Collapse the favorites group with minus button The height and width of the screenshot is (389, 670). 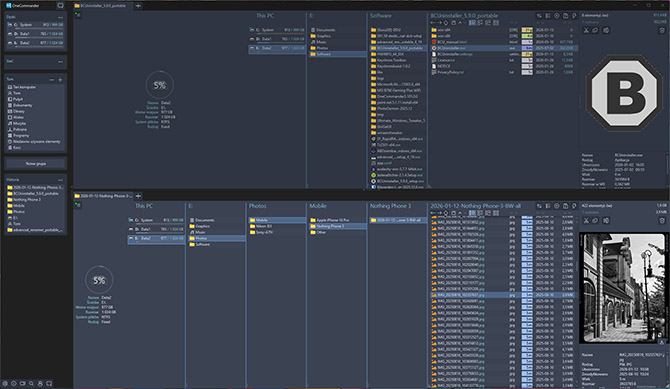coord(51,80)
